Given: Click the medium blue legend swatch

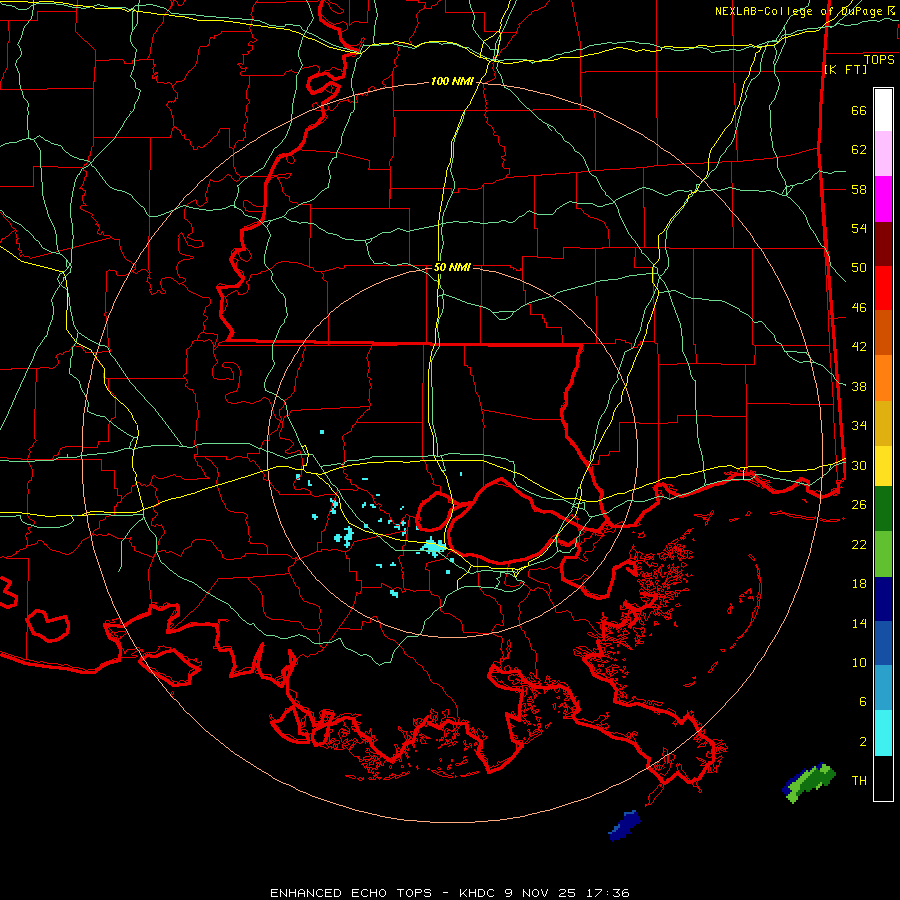Looking at the screenshot, I should pyautogui.click(x=883, y=643).
